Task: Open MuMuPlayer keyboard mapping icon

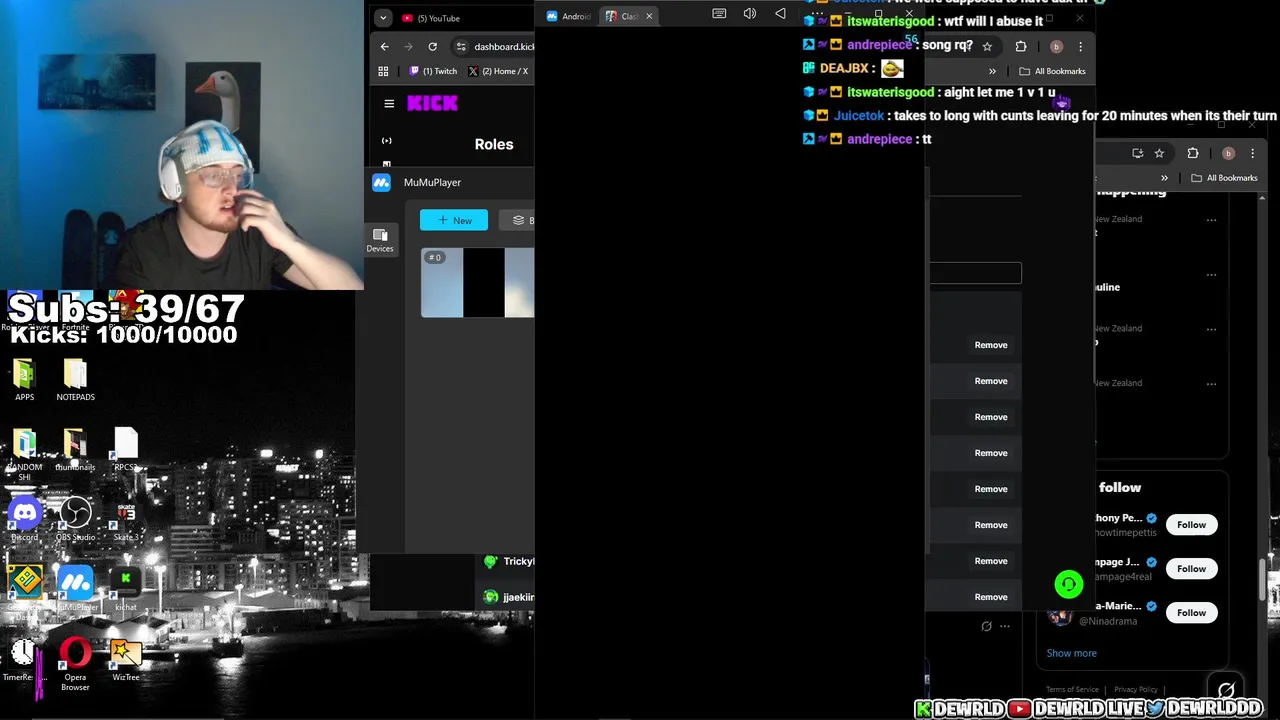Action: pos(719,13)
